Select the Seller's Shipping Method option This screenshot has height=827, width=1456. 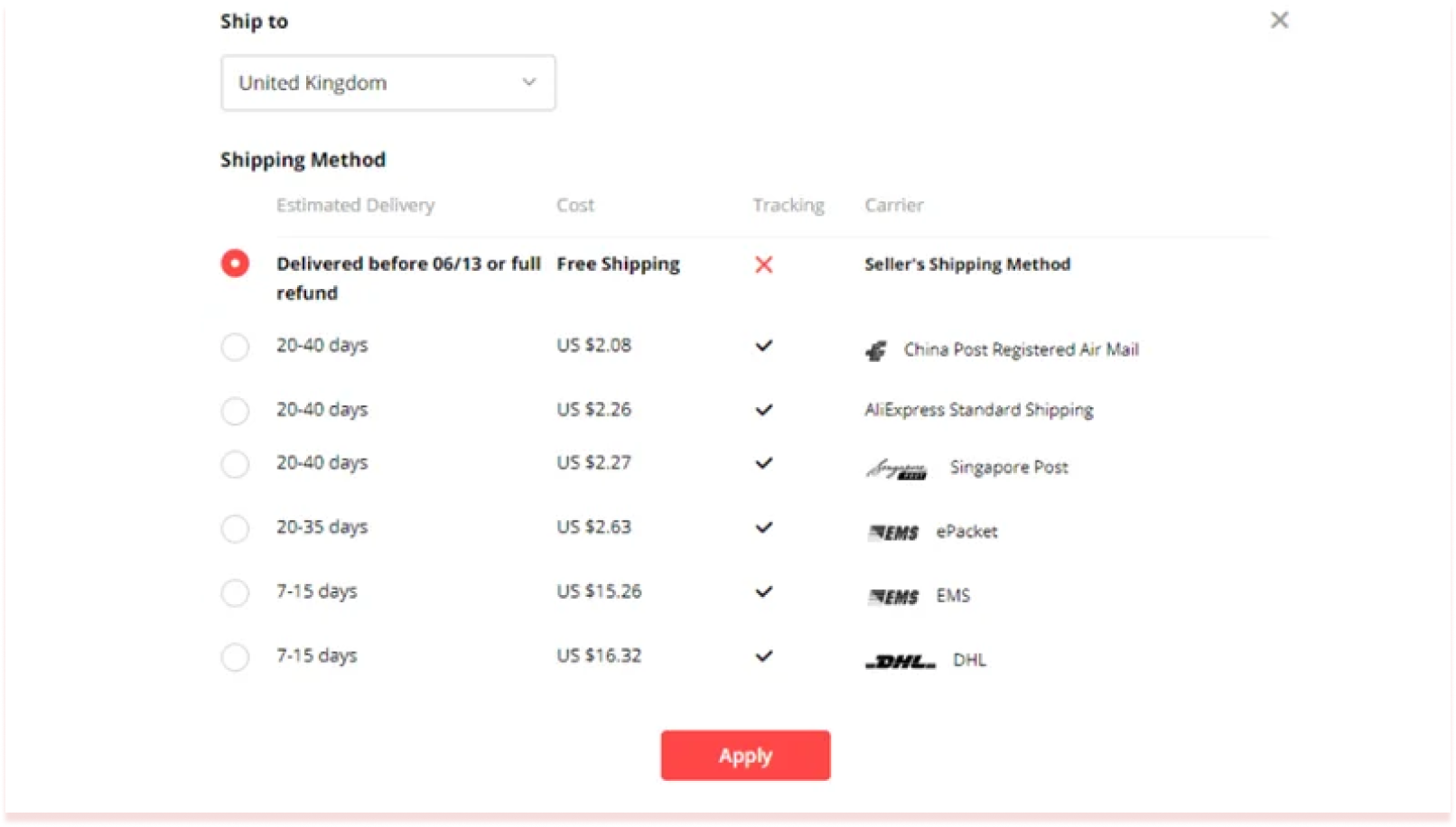pyautogui.click(x=235, y=264)
